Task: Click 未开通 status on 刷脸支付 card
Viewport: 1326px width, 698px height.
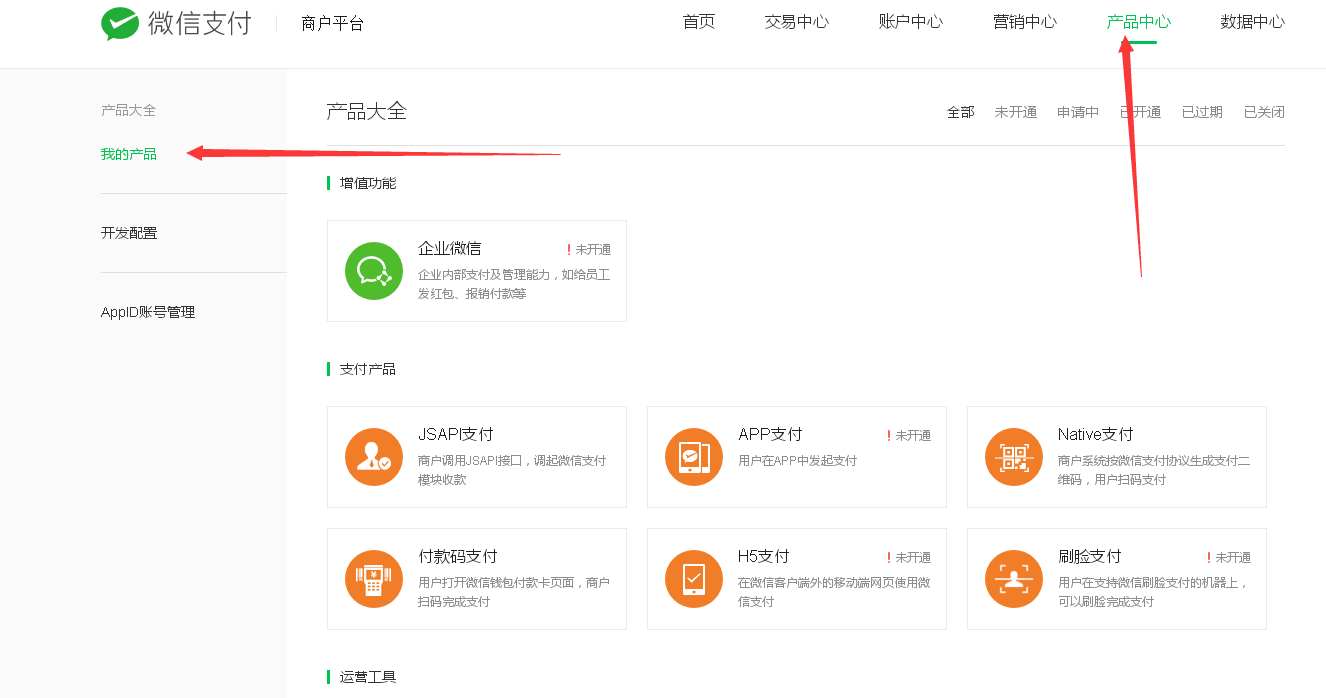Action: (1229, 558)
